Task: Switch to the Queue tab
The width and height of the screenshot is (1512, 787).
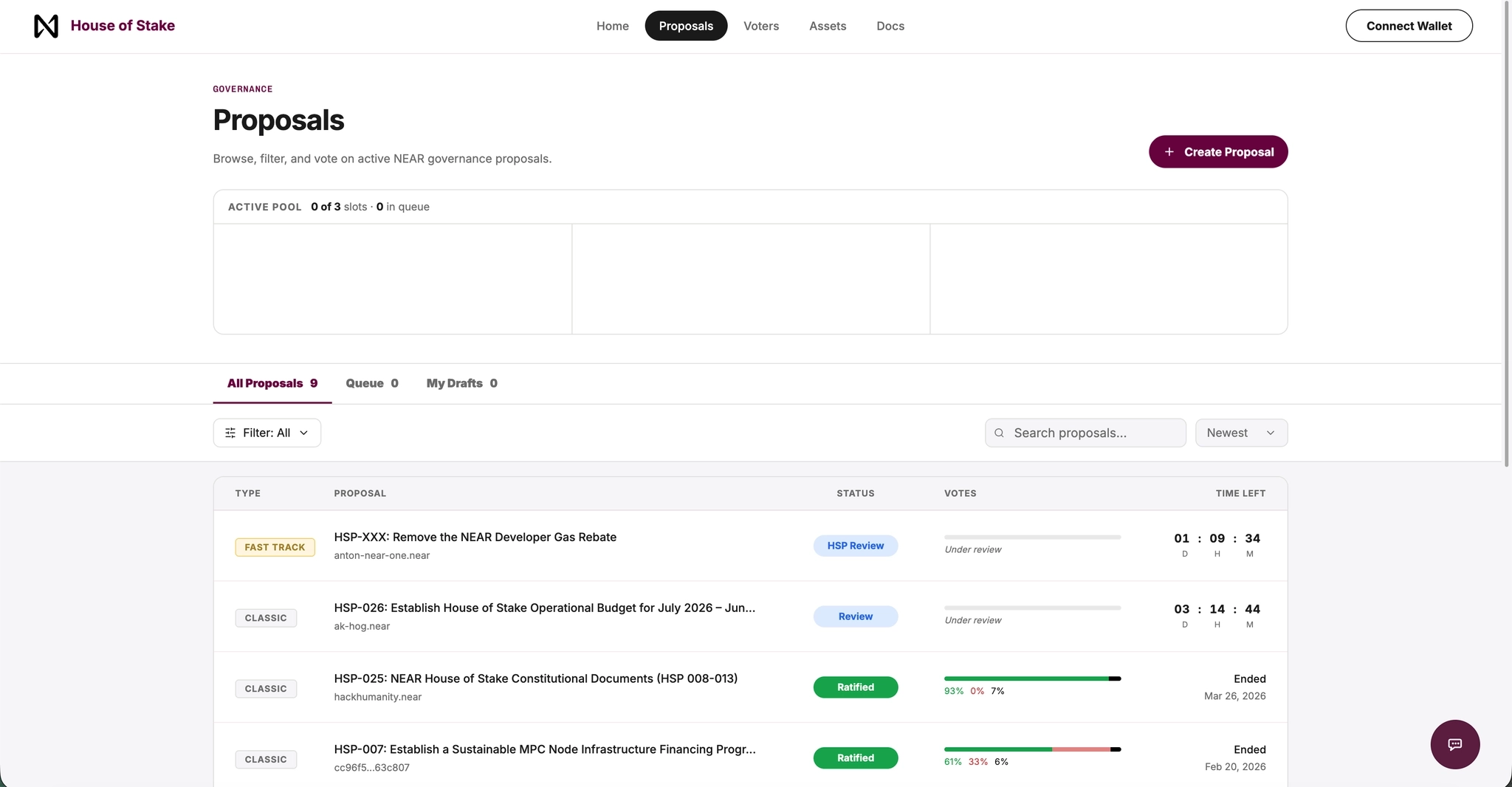Action: pos(372,383)
